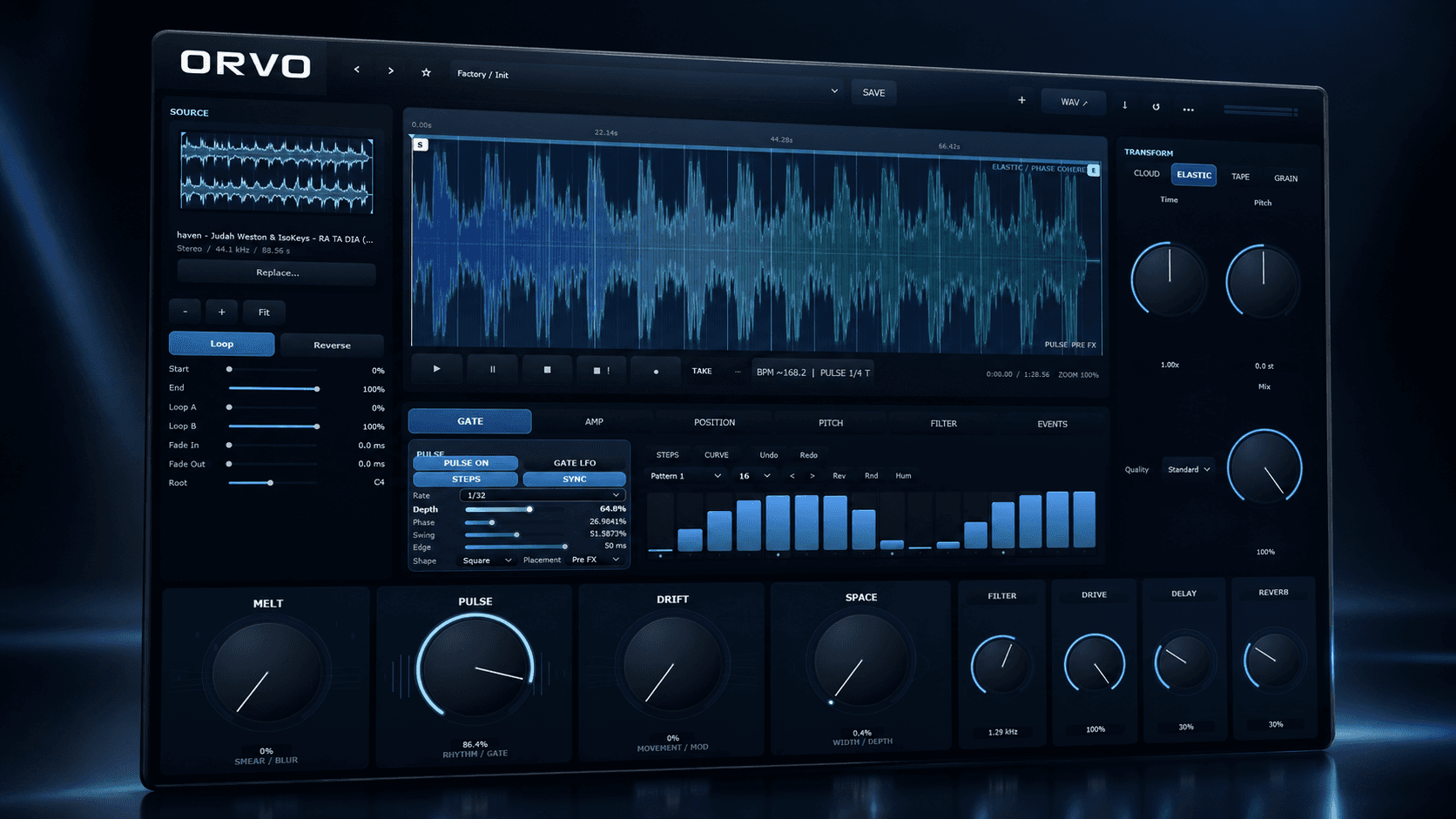The width and height of the screenshot is (1456, 819).
Task: Open the three-dots more menu
Action: 1188,109
